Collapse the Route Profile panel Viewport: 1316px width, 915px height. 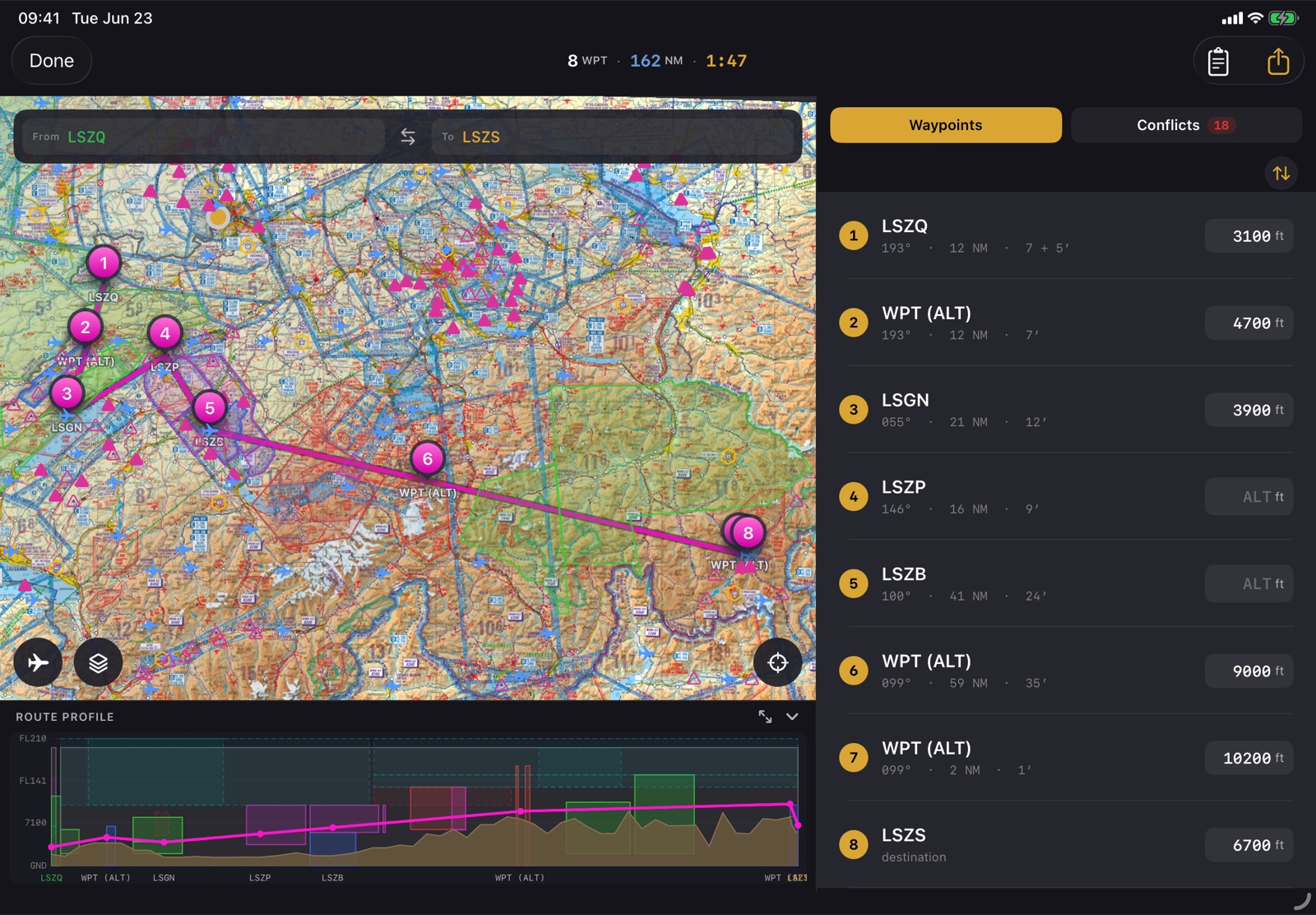coord(792,717)
